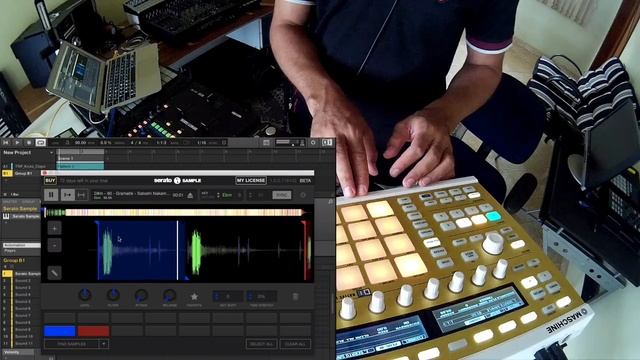This screenshot has height=360, width=640.
Task: Click the restart transport icon in Maschine header
Action: point(6,142)
